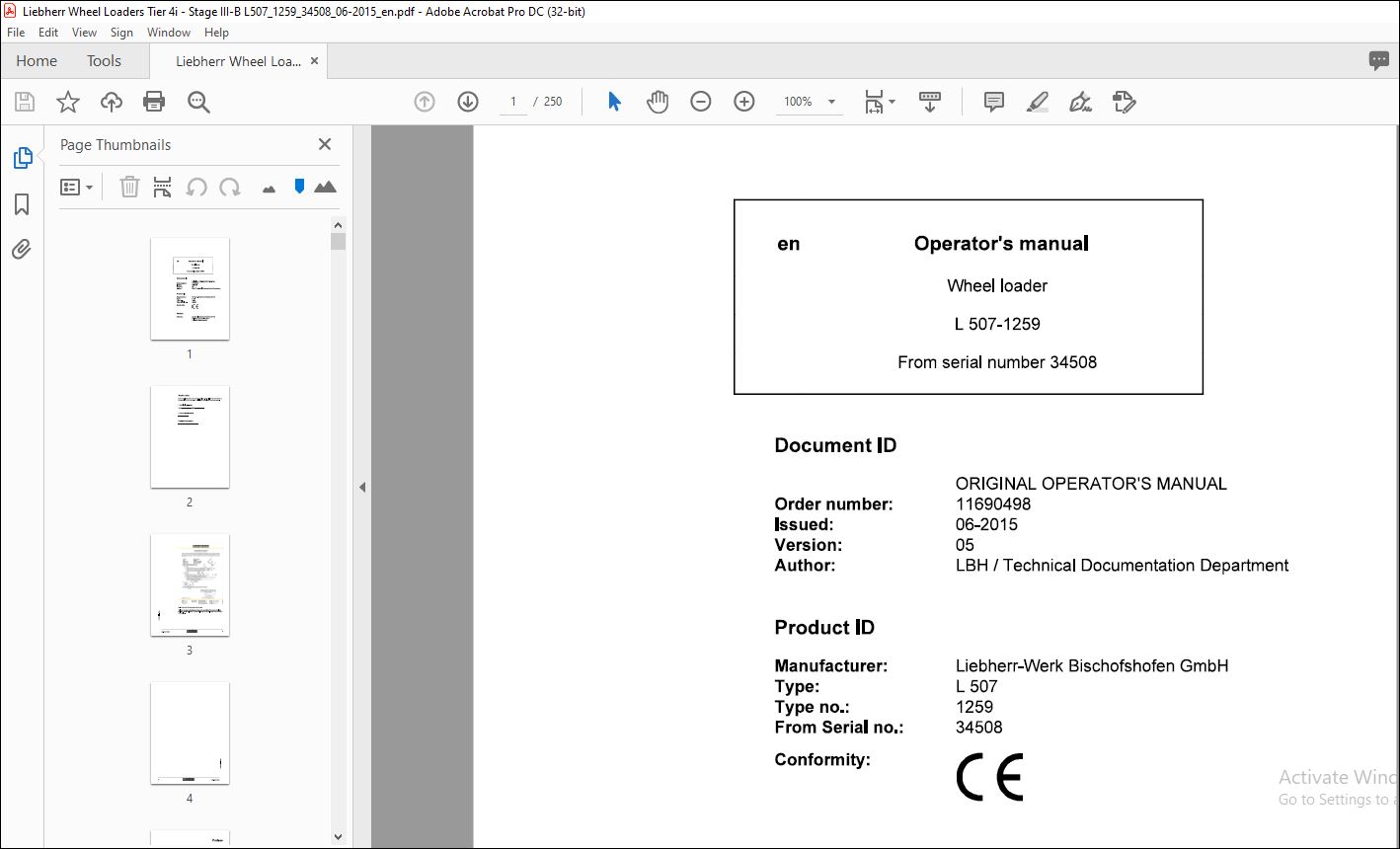Select page 2 thumbnail
The width and height of the screenshot is (1400, 849).
pyautogui.click(x=190, y=436)
